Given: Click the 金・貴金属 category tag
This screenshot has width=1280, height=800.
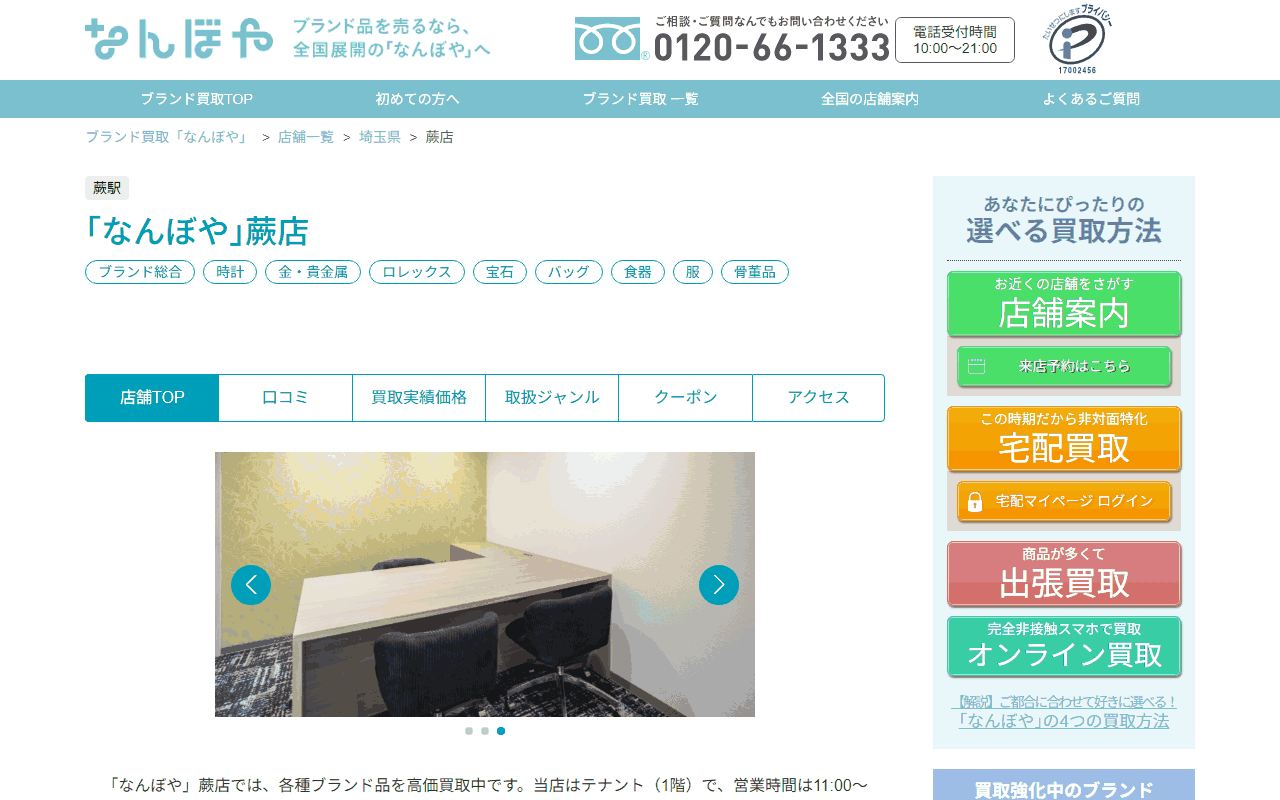Looking at the screenshot, I should click(313, 272).
